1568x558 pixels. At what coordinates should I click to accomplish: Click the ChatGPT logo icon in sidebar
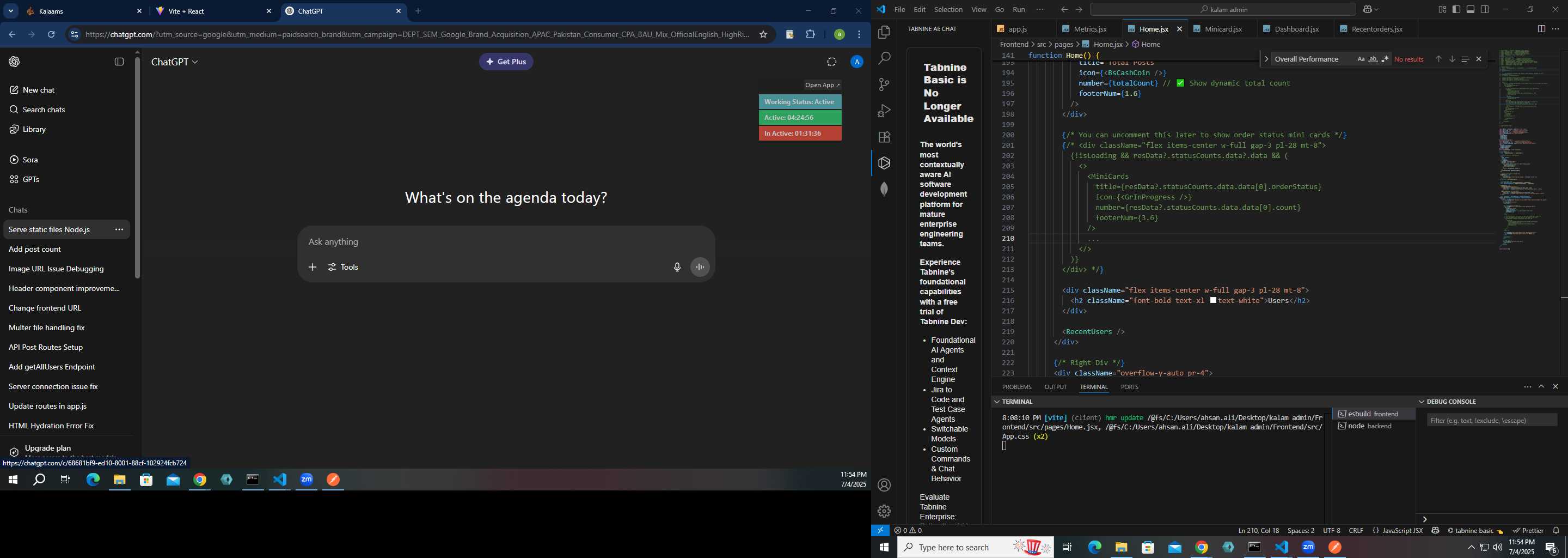pyautogui.click(x=15, y=62)
